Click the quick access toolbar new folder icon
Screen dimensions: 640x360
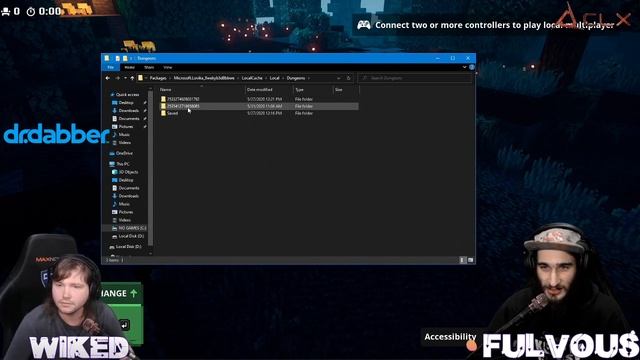click(x=125, y=58)
